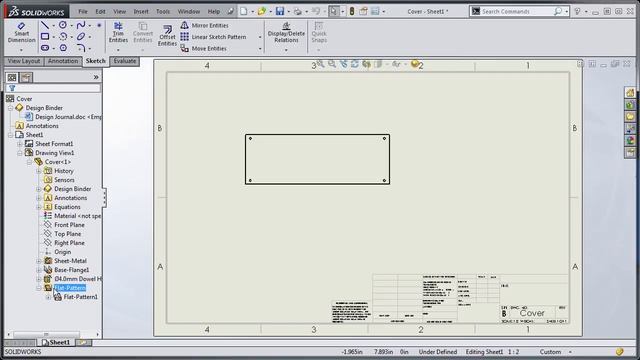This screenshot has height=360, width=640.
Task: Select the Corner Rectangle tool
Action: [x=45, y=37]
